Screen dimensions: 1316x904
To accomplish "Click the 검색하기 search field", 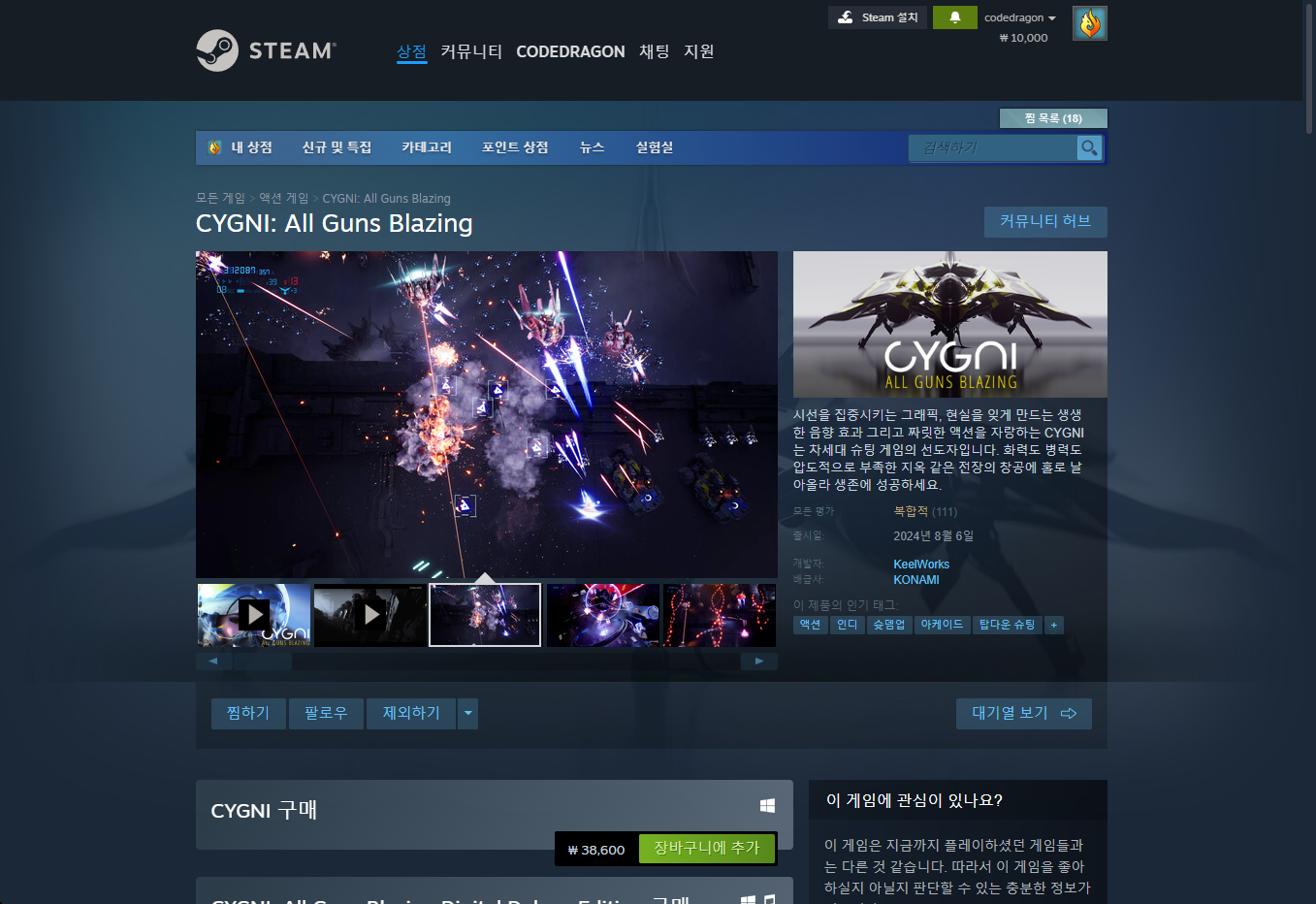I will 993,147.
